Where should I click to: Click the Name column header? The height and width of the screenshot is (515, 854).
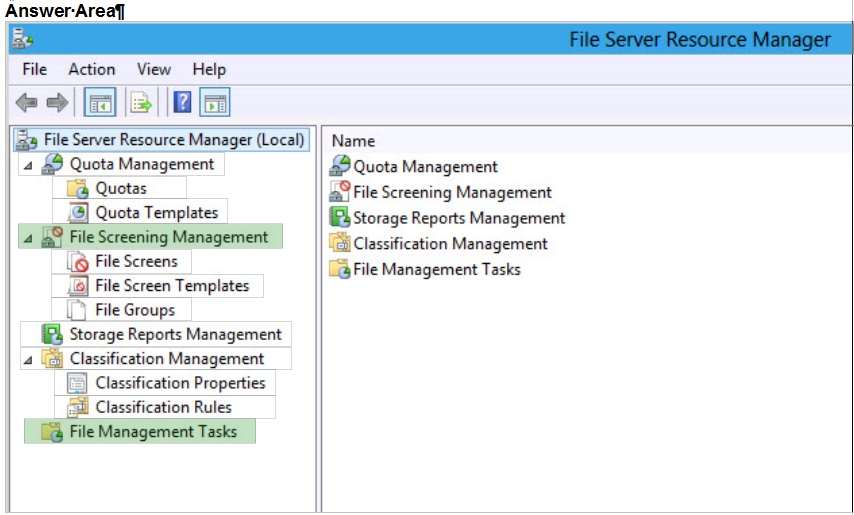pos(353,141)
